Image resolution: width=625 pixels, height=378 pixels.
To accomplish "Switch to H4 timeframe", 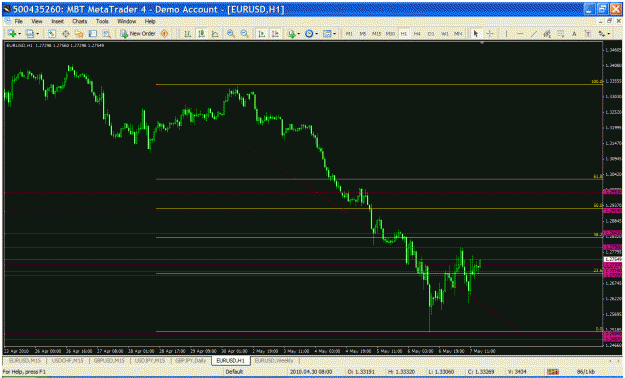I will tap(417, 34).
